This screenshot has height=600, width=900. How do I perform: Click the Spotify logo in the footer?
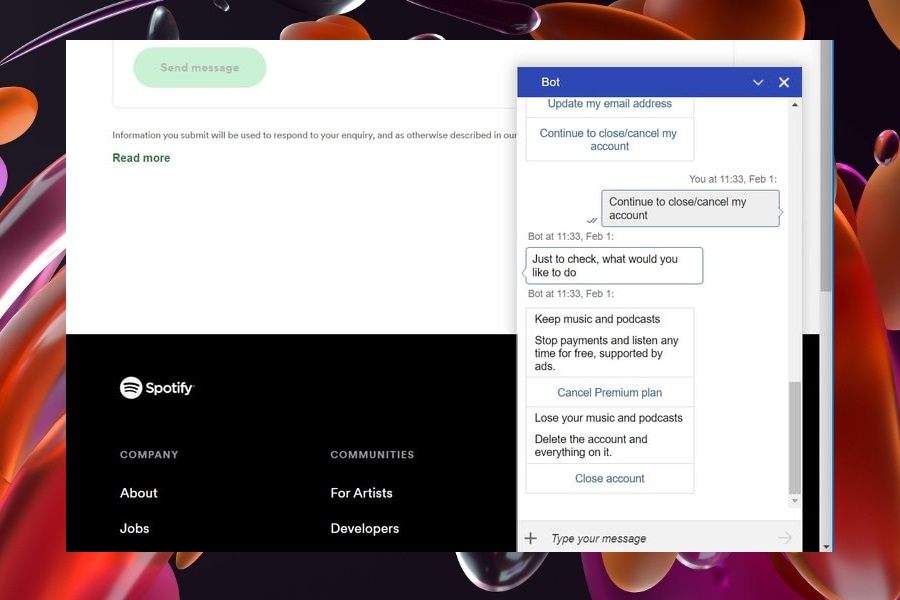tap(156, 387)
